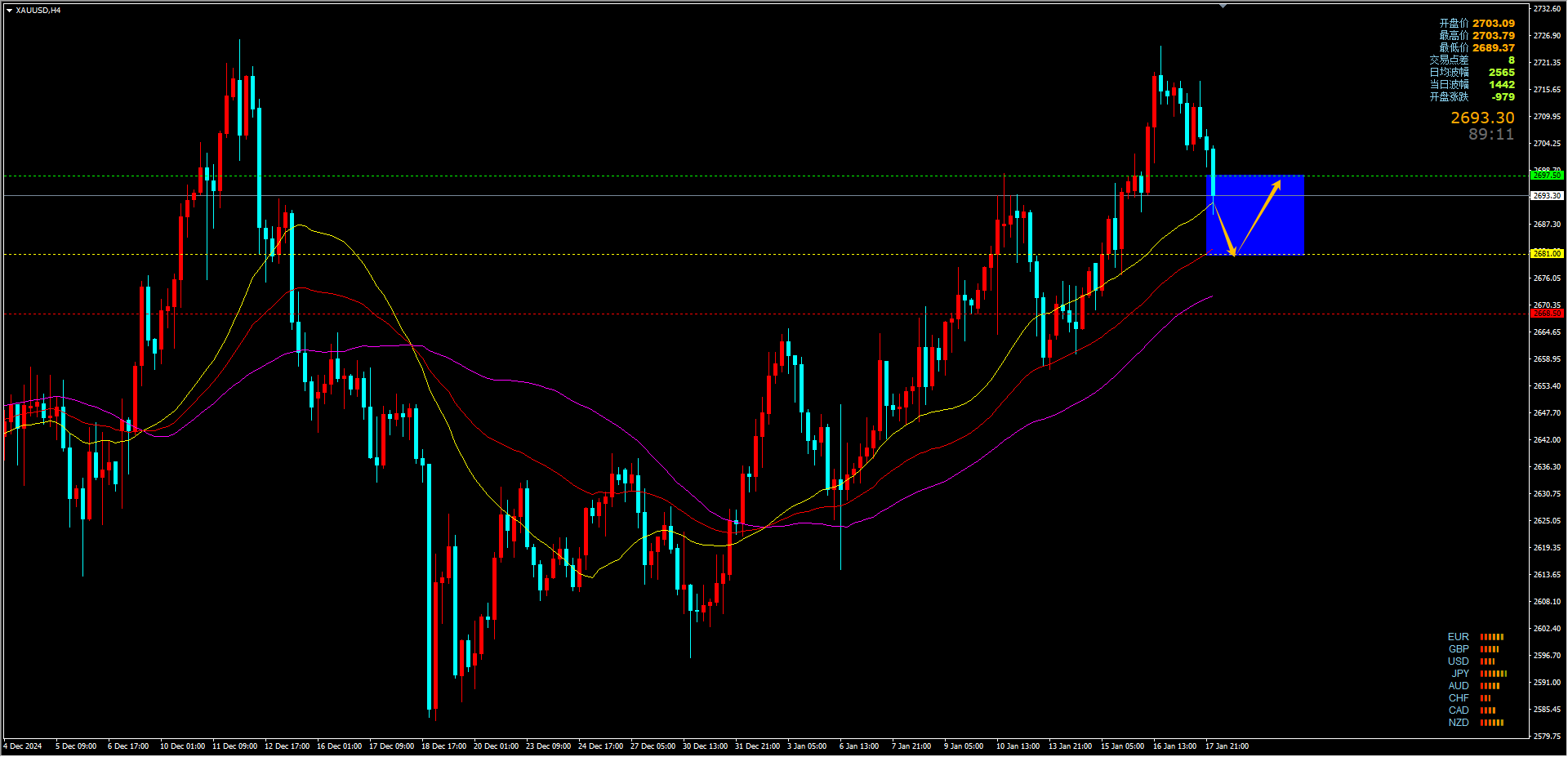Click the 开盘价 2703.09 value
1568x757 pixels.
pyautogui.click(x=1494, y=24)
